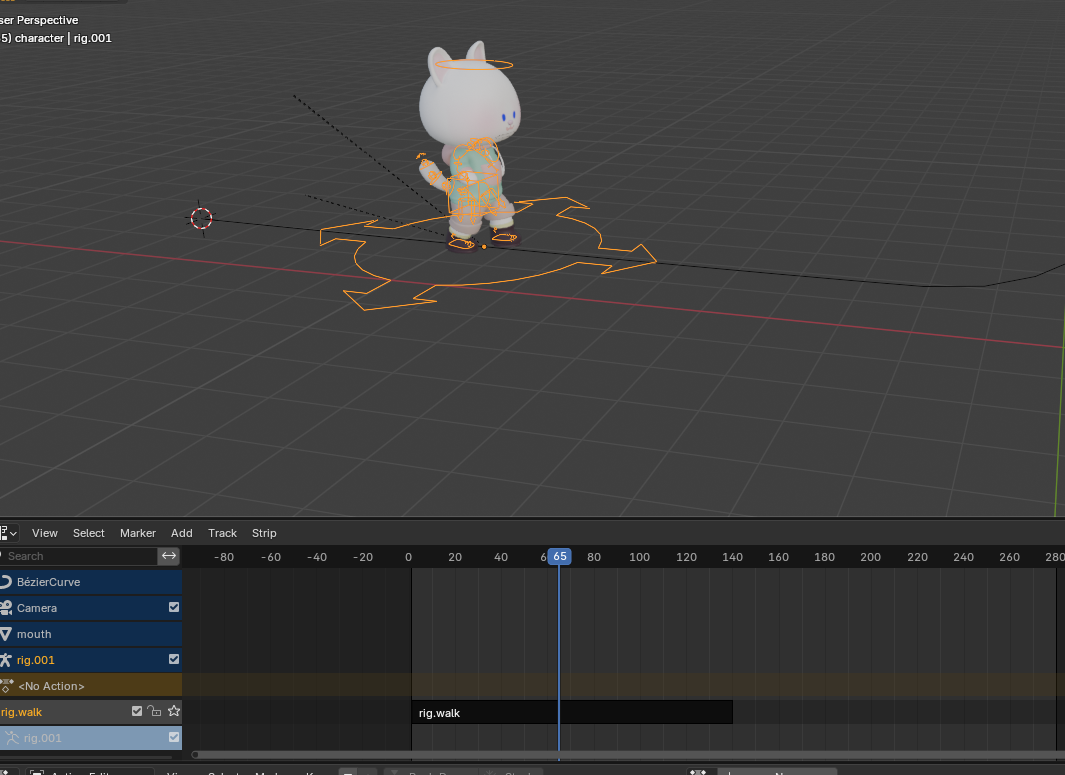Click frame -40 on the timeline ruler

point(317,557)
